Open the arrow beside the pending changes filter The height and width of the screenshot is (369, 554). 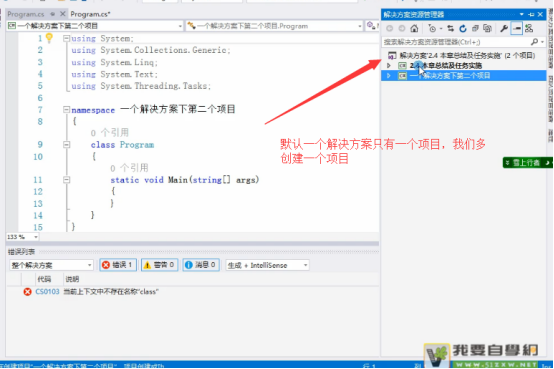pos(441,29)
